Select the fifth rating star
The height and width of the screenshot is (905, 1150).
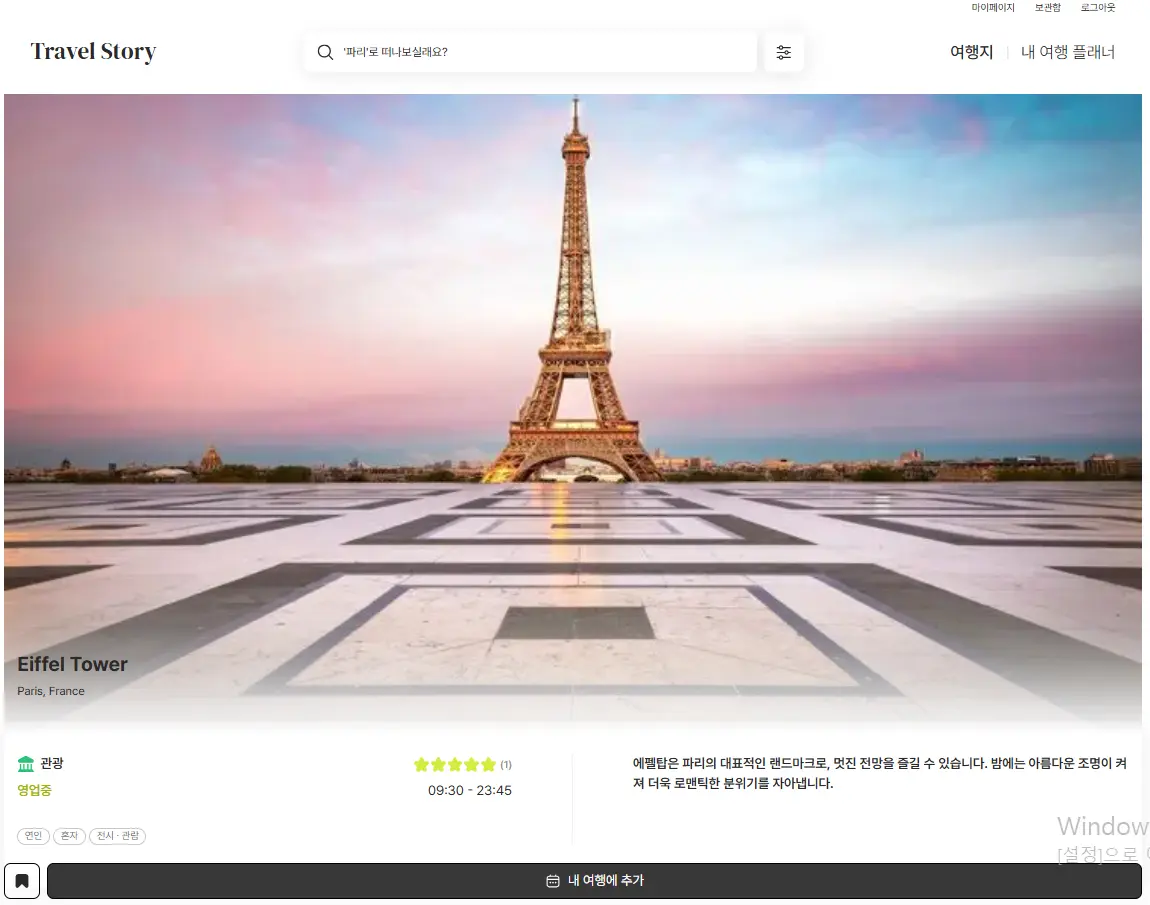487,764
